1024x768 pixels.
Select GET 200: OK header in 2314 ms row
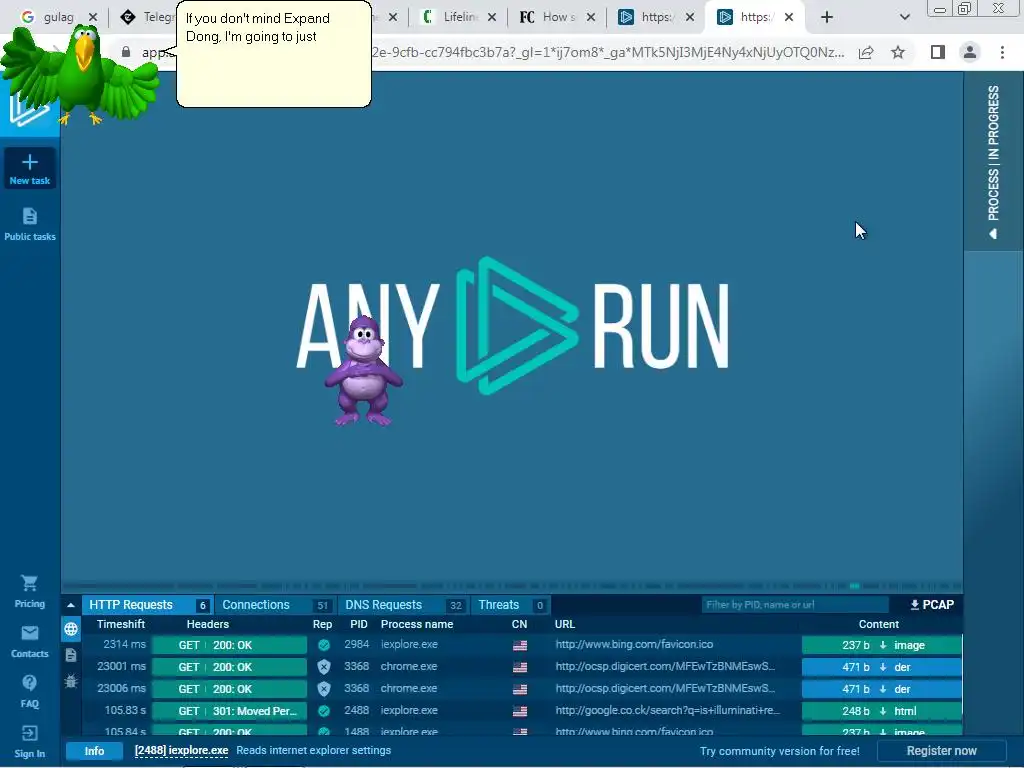click(x=229, y=645)
